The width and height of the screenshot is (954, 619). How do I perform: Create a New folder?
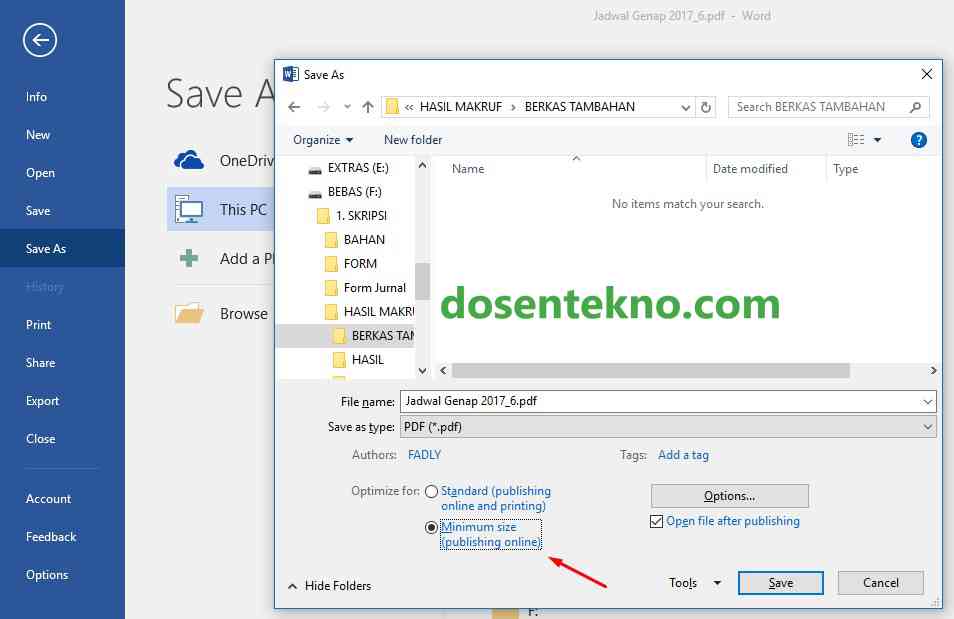point(413,140)
